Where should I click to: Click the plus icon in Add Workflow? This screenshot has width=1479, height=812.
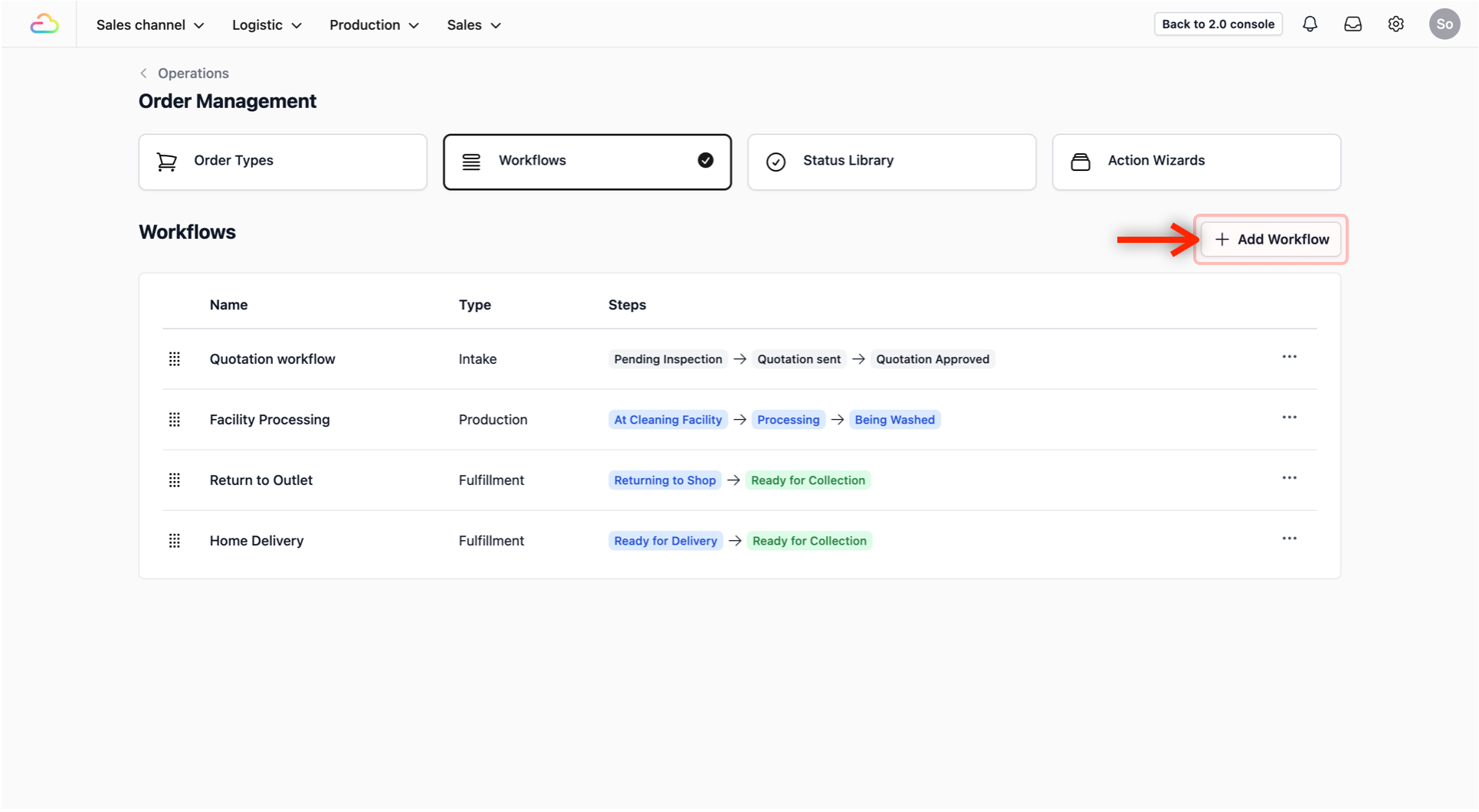pyautogui.click(x=1222, y=240)
